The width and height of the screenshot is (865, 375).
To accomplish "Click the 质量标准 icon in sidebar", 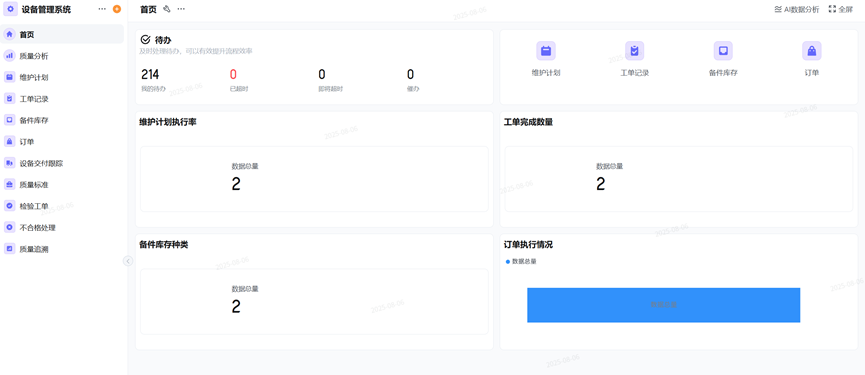I will [9, 185].
